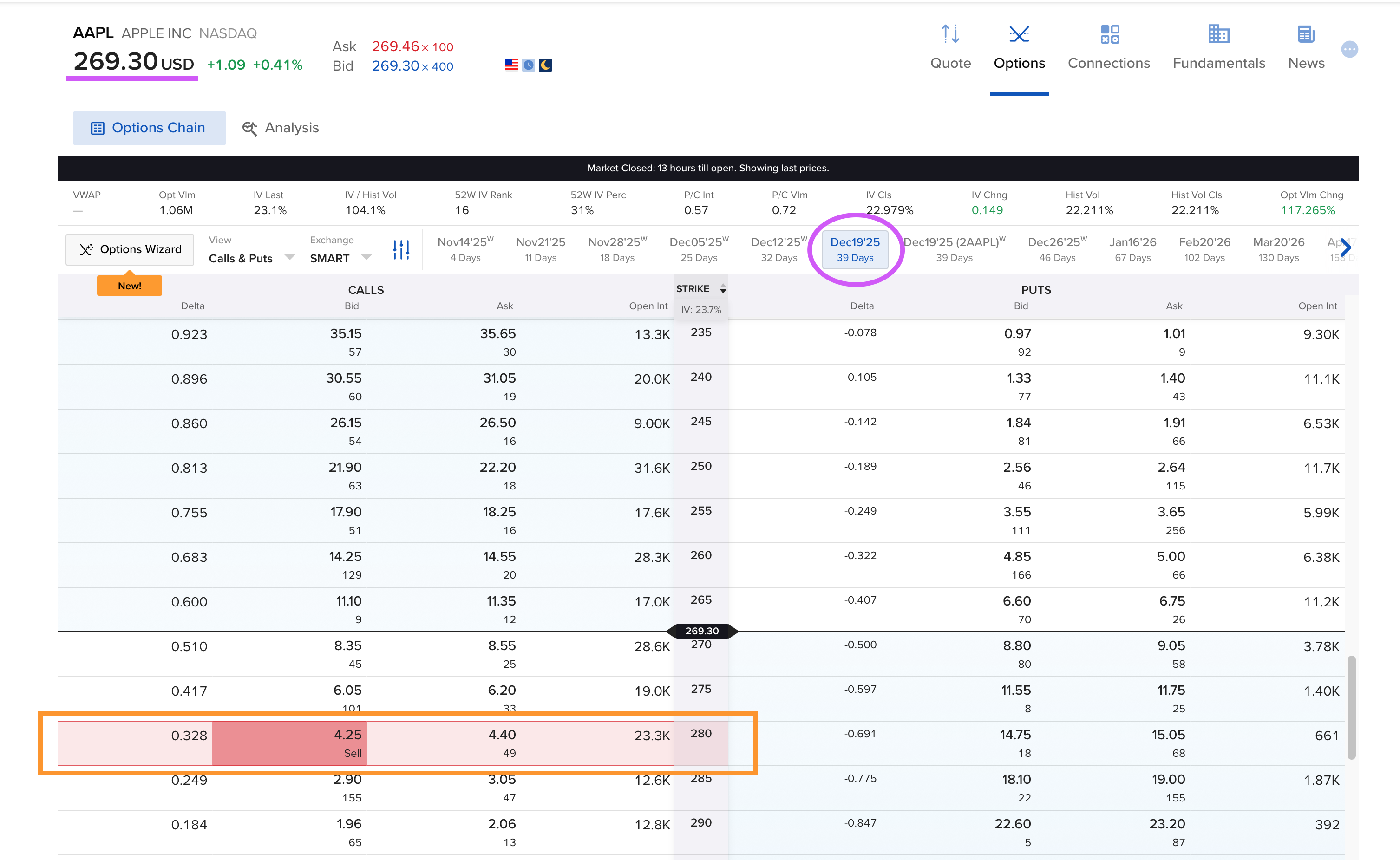
Task: Click the more options ellipsis icon
Action: pos(1349,50)
